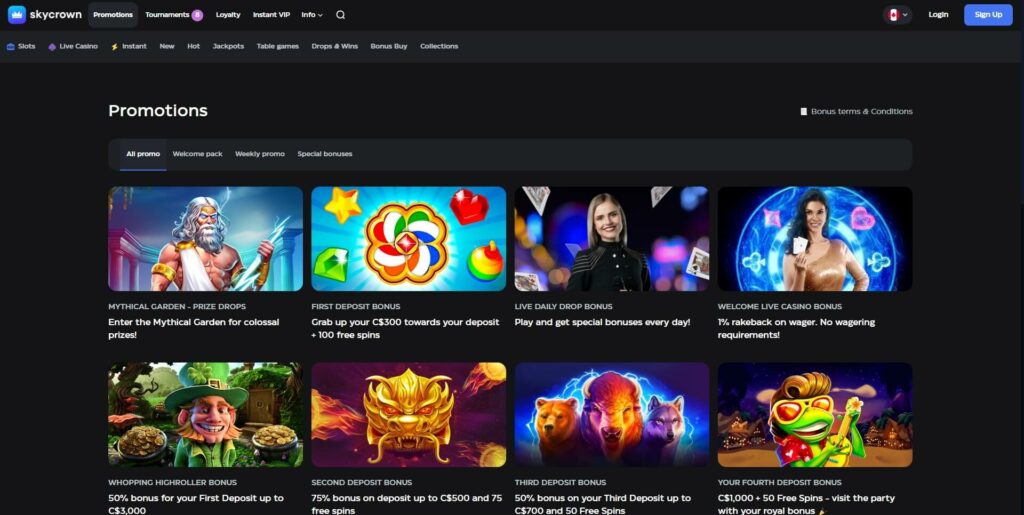This screenshot has width=1024, height=515.
Task: Click the Sign Up button
Action: (988, 14)
